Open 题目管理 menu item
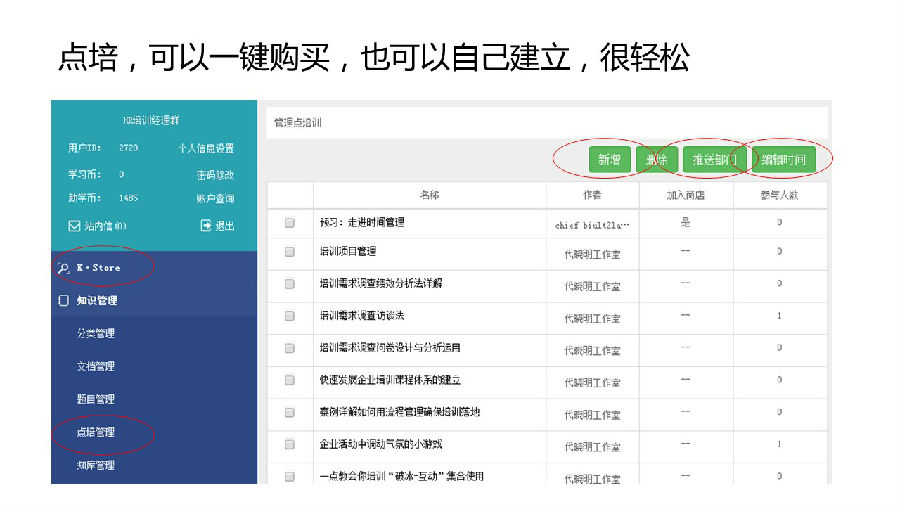This screenshot has width=900, height=506. (96, 399)
